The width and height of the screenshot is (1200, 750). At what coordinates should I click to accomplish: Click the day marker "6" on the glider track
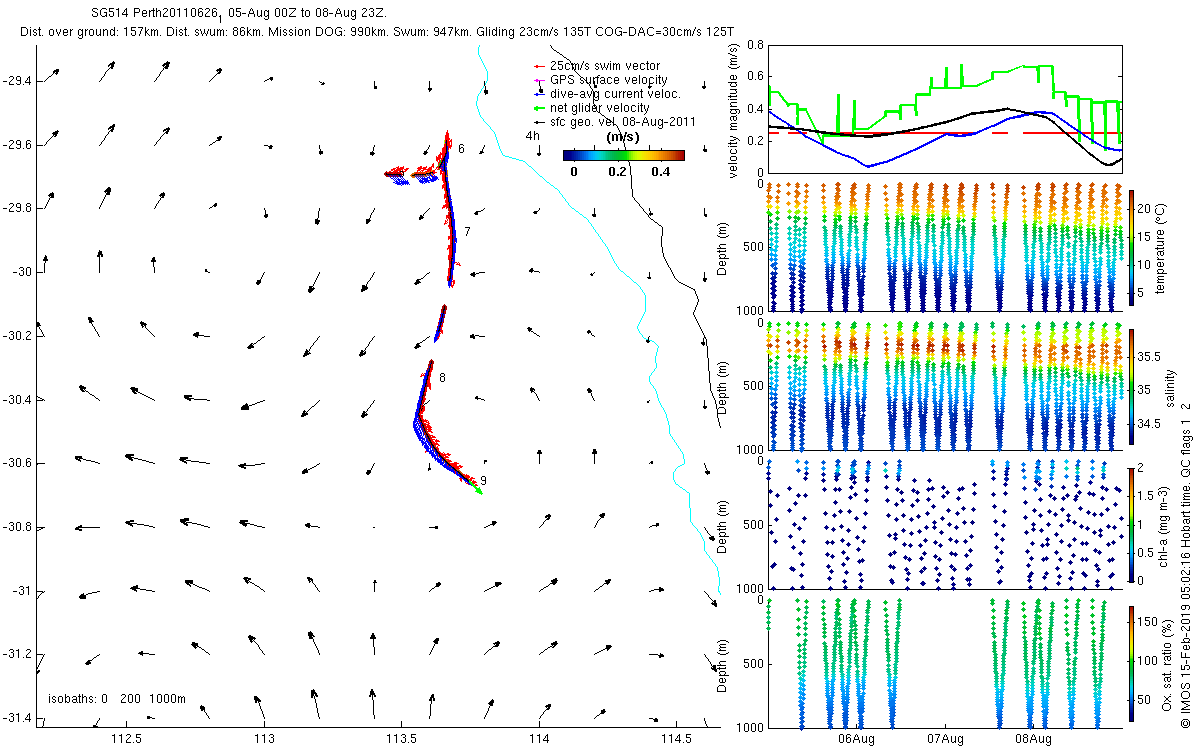coord(461,149)
